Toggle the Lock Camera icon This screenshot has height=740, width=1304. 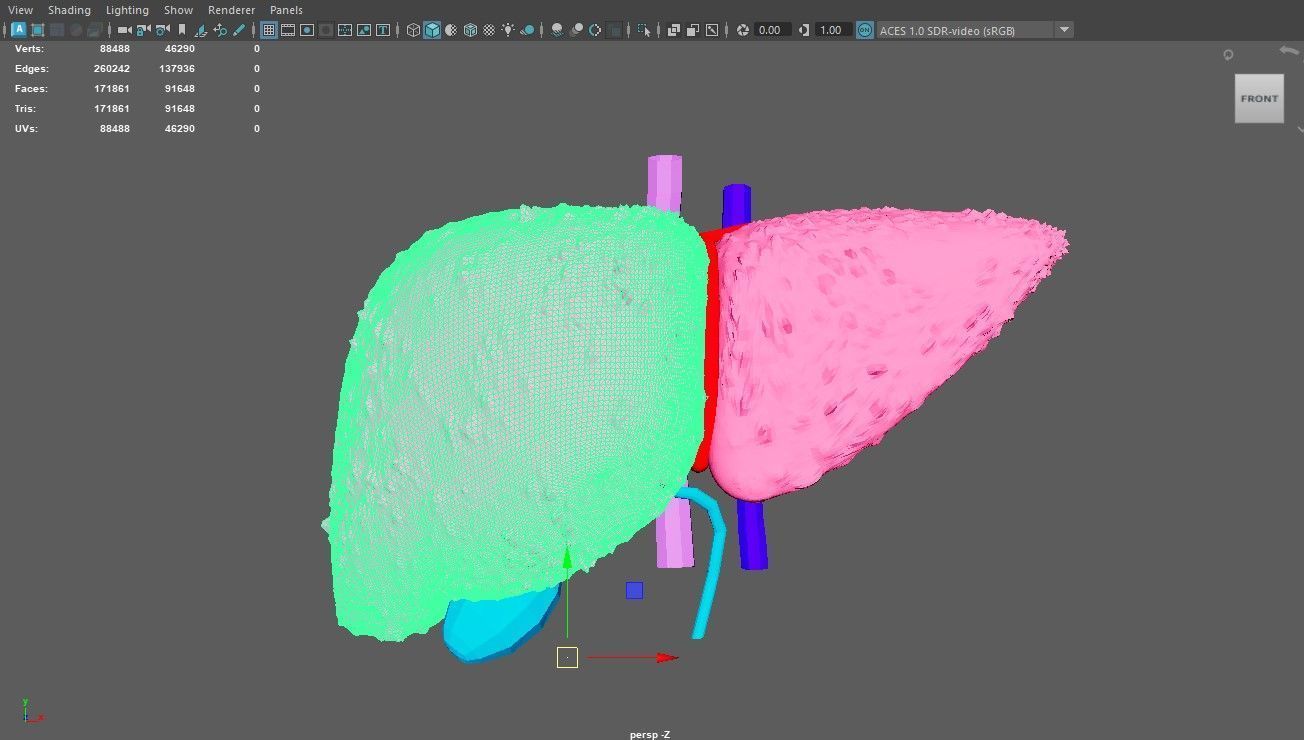click(x=143, y=30)
